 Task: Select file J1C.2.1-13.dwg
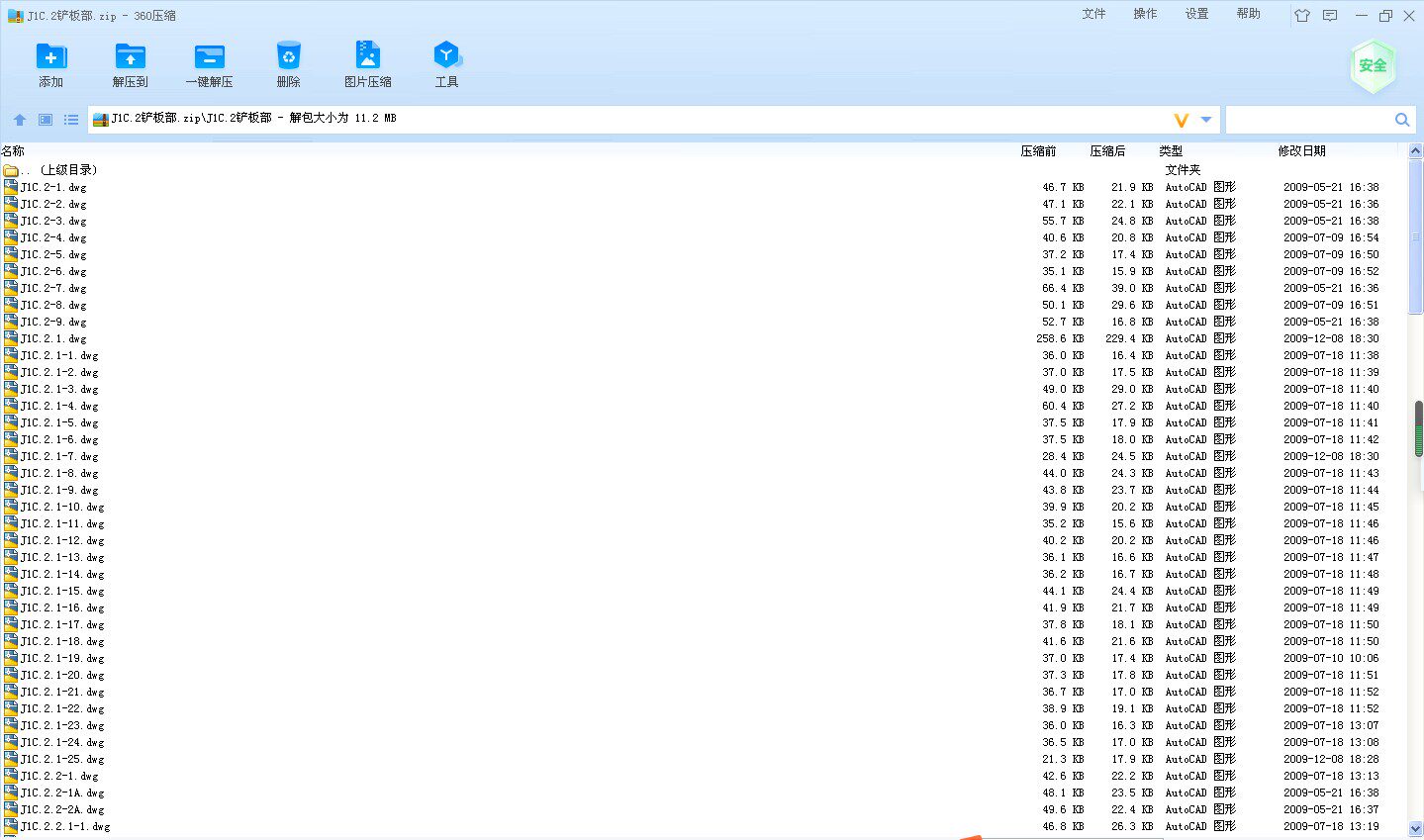click(x=703, y=557)
